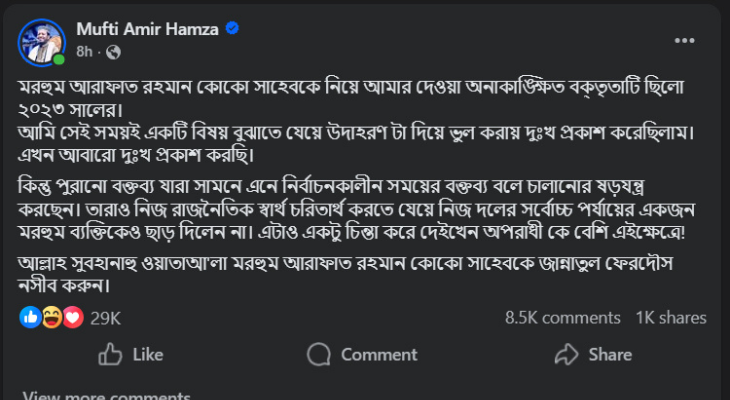Click the blue thumbs-up reaction icon
Screen dimensions: 730x400
click(x=30, y=317)
